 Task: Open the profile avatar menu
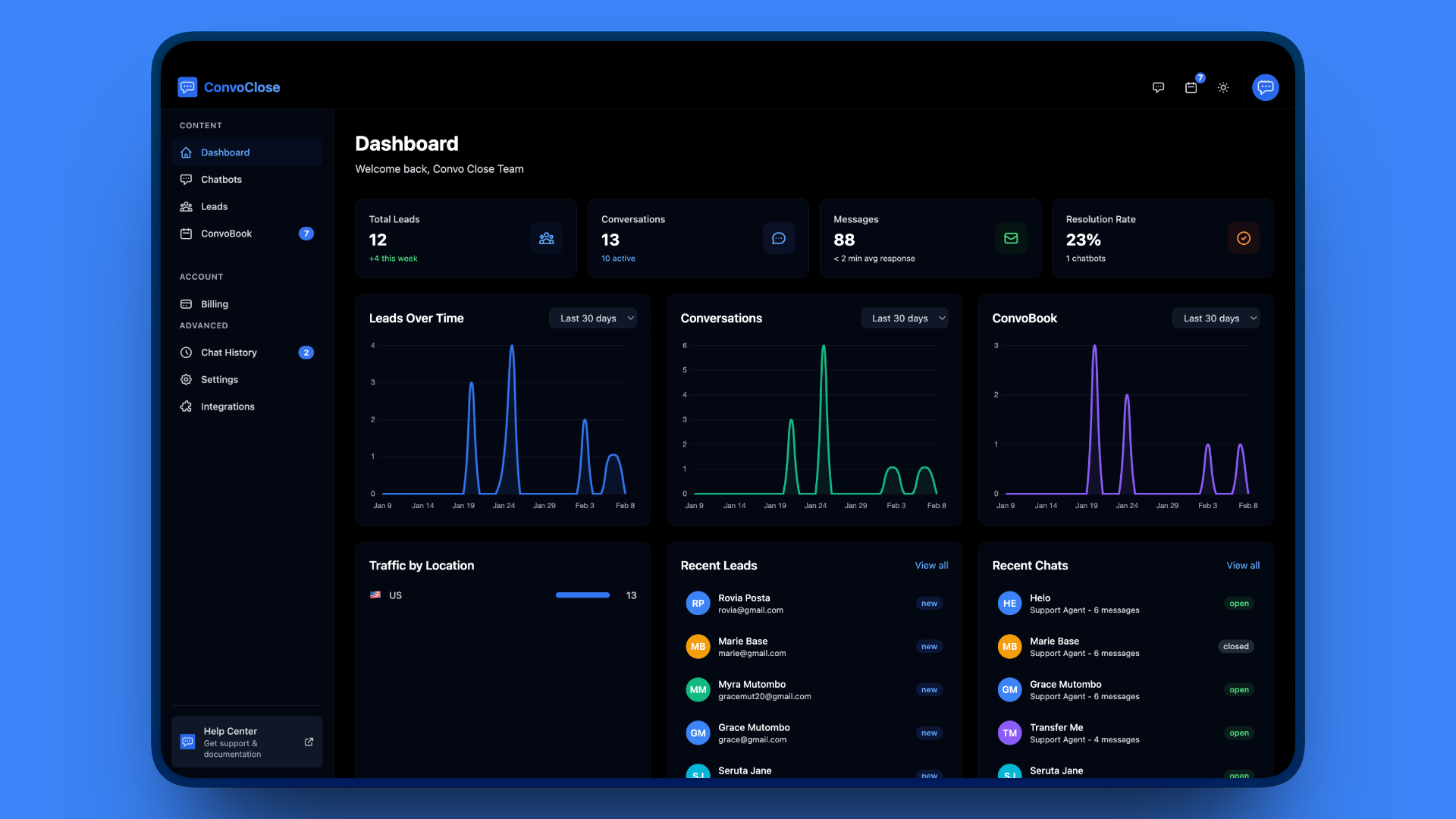1265,87
